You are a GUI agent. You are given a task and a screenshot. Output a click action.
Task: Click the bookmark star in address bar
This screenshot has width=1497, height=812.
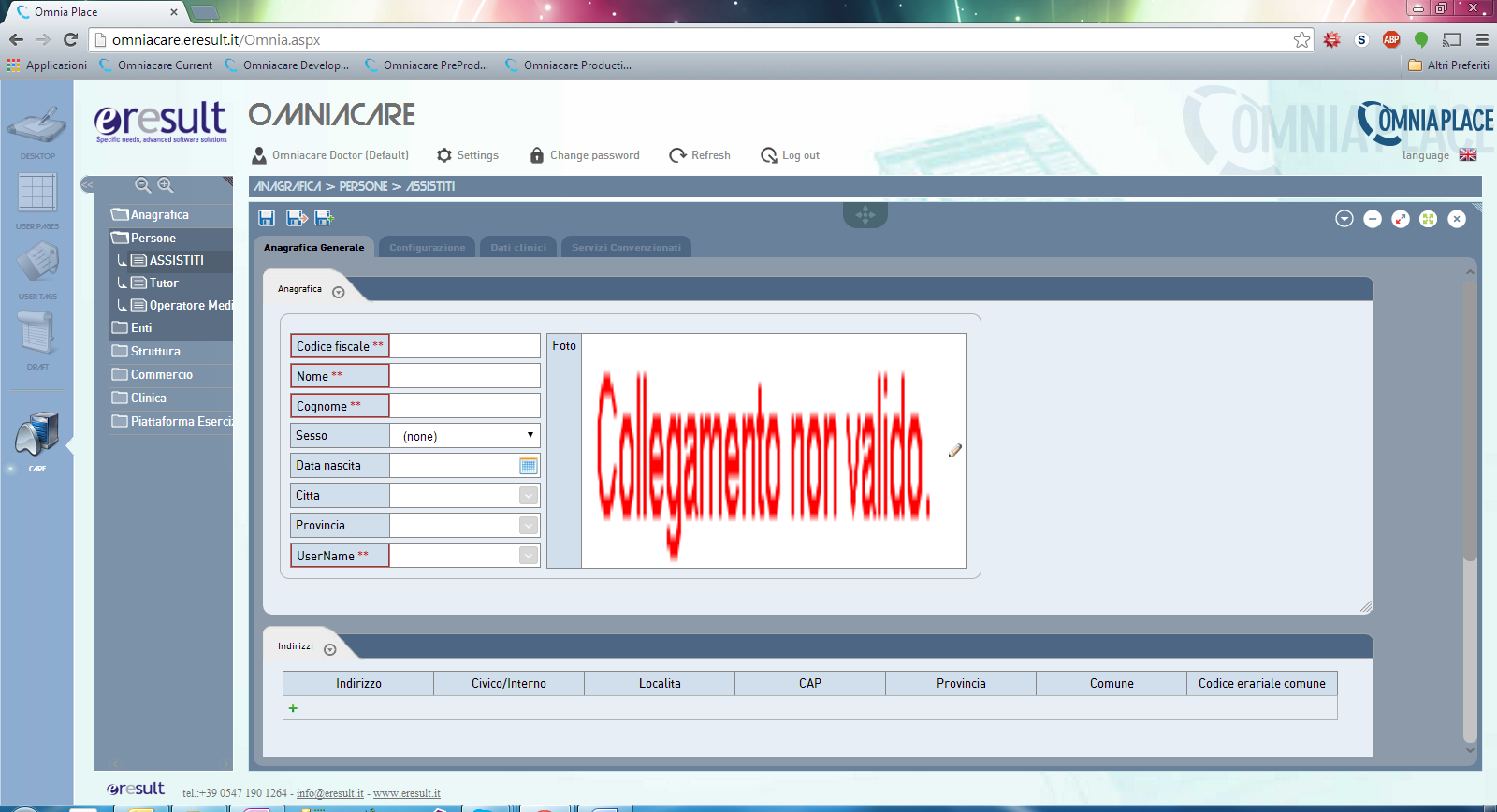(1301, 39)
